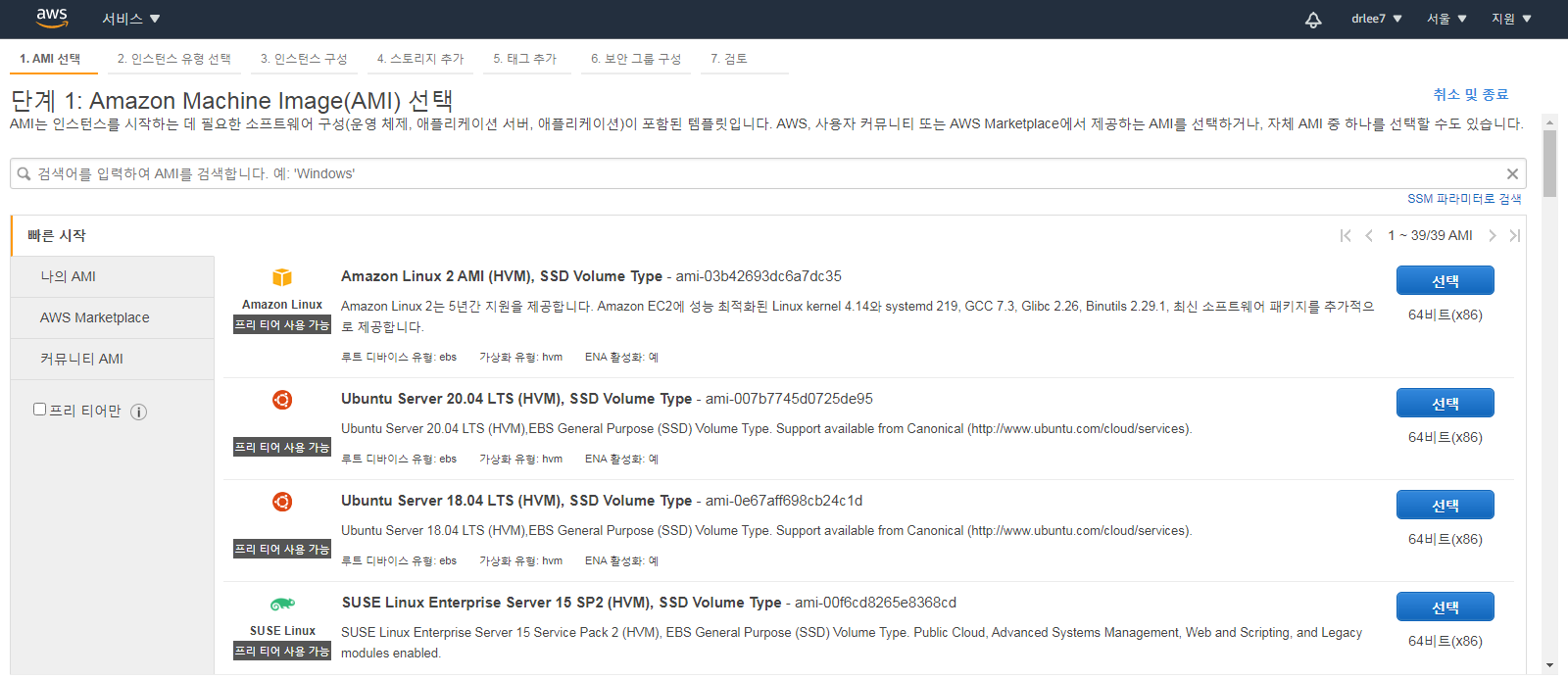
Task: Click 64비트(x86) under SUSE Linux select
Action: point(1445,641)
